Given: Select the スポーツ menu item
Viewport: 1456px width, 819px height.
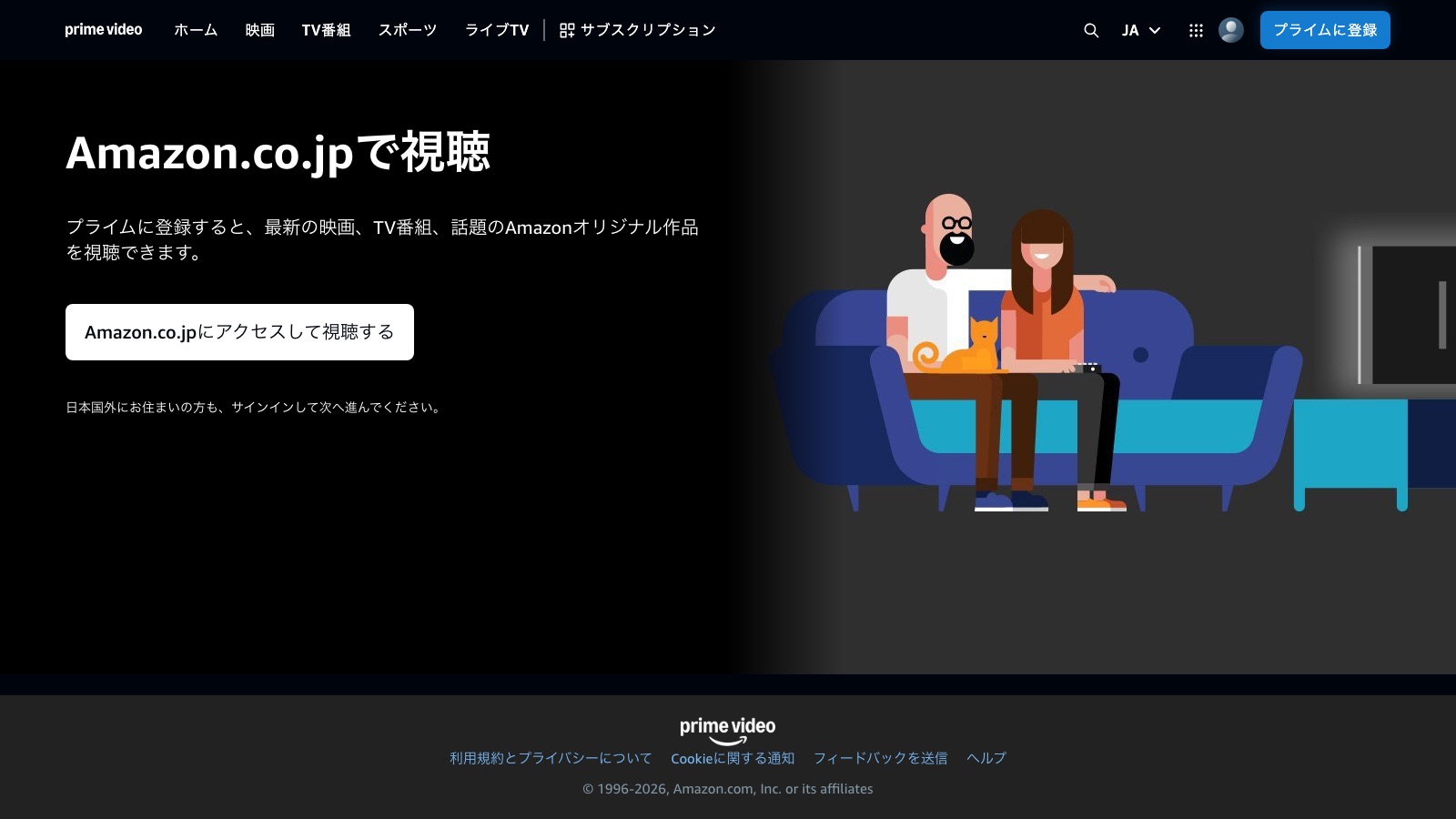Looking at the screenshot, I should (x=408, y=30).
